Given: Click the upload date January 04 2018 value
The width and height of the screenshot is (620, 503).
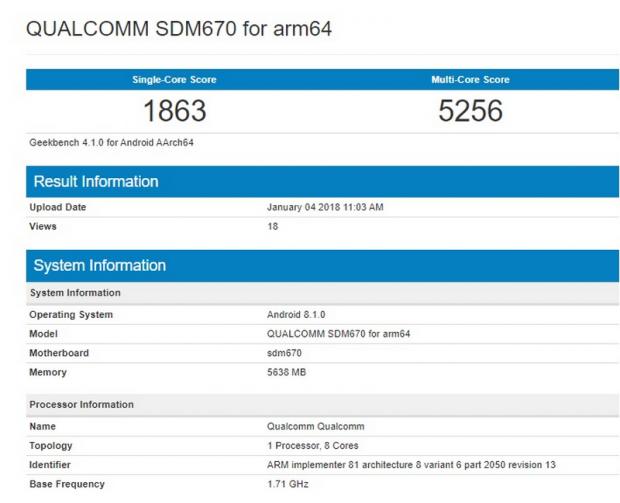Looking at the screenshot, I should click(x=325, y=207).
